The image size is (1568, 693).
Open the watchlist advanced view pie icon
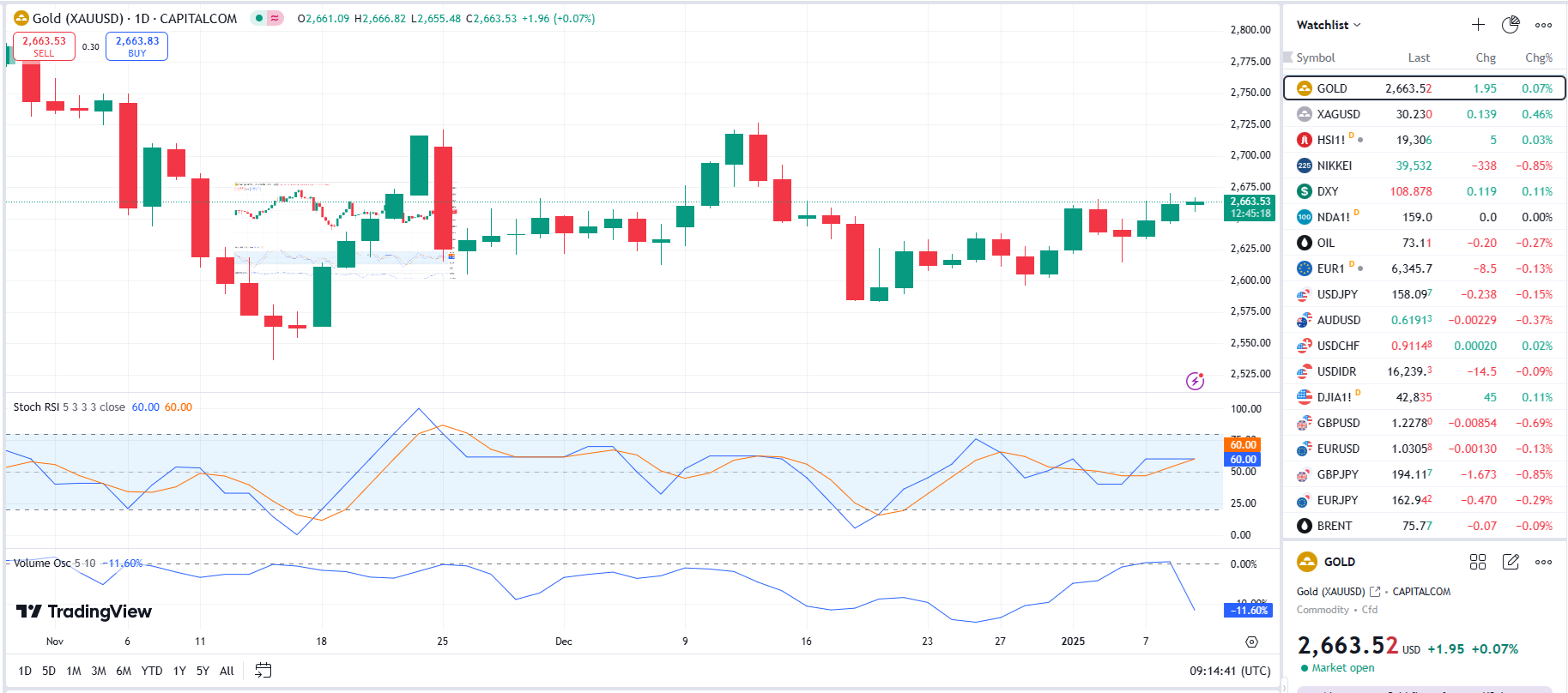[1510, 25]
